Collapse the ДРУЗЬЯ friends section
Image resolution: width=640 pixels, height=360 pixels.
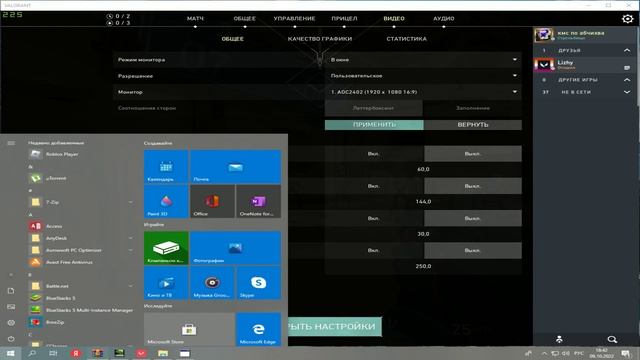(627, 51)
